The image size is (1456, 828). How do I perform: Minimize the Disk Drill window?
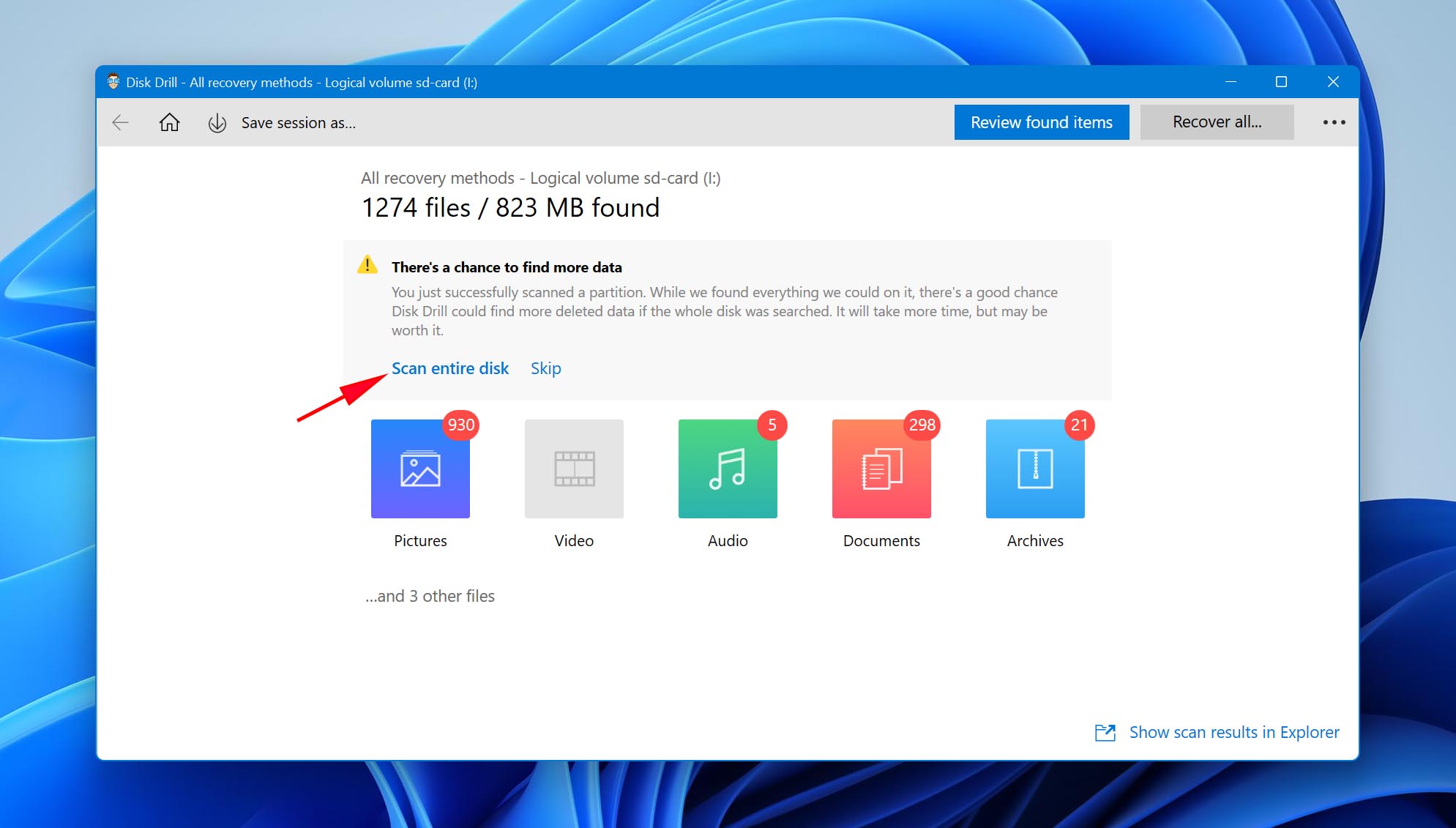(1231, 82)
